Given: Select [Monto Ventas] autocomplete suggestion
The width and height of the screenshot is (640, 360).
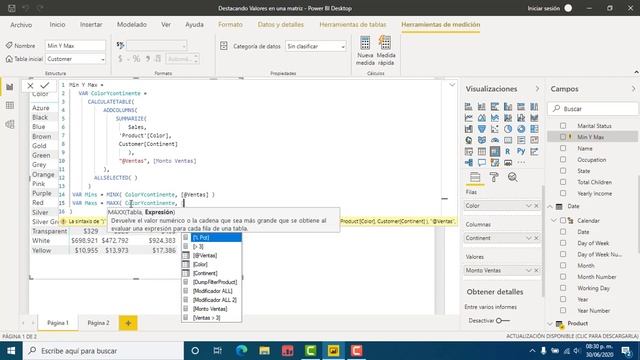Looking at the screenshot, I should [x=212, y=309].
